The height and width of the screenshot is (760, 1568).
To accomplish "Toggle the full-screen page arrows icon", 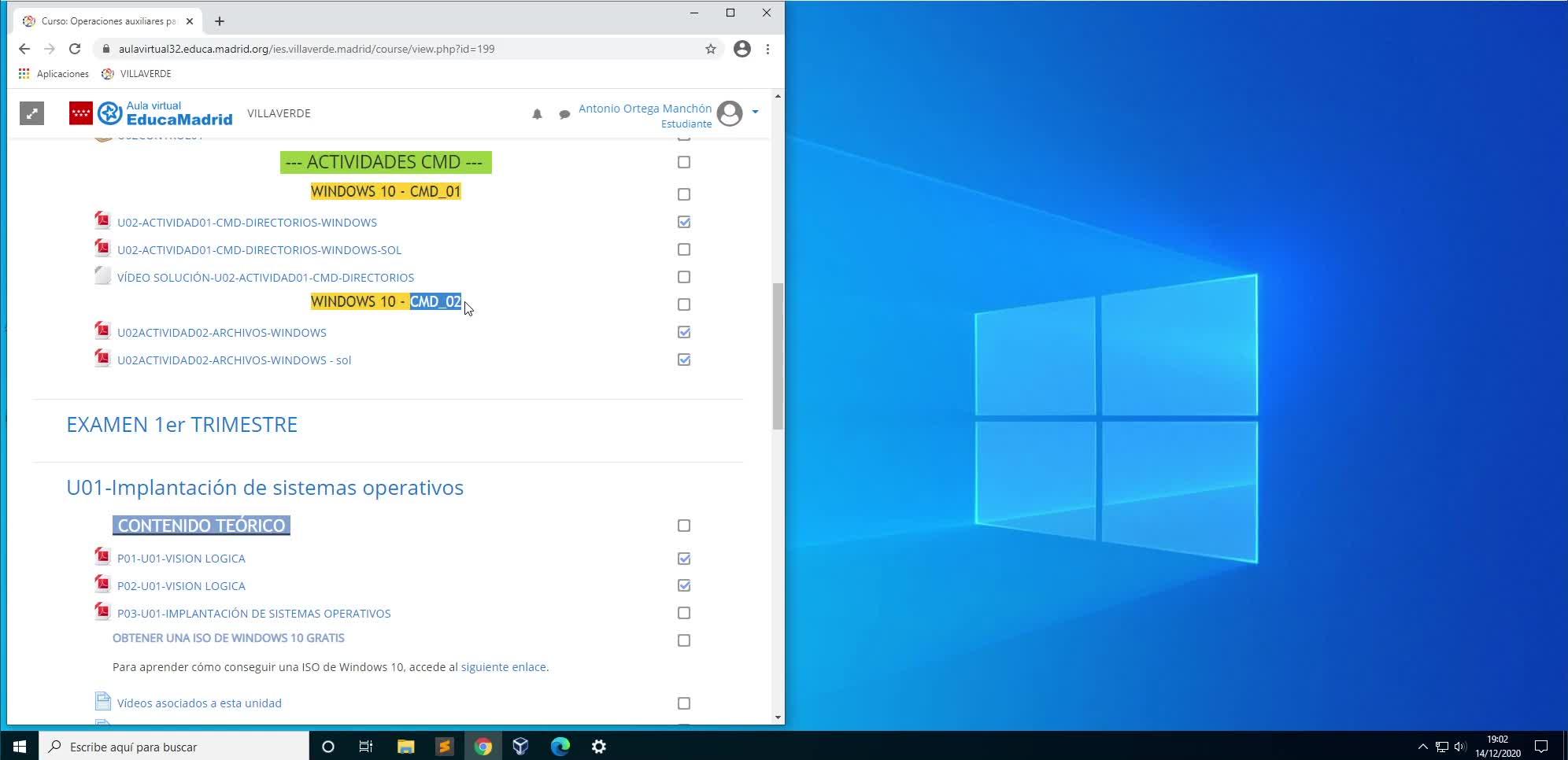I will click(x=31, y=113).
